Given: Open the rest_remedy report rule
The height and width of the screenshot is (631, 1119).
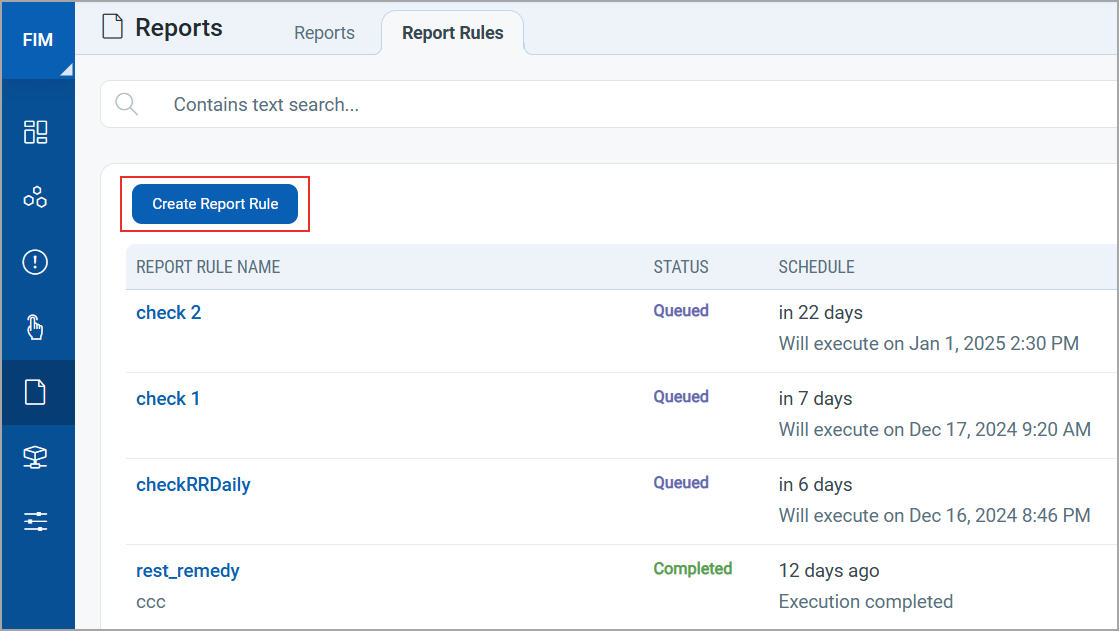Looking at the screenshot, I should click(188, 571).
